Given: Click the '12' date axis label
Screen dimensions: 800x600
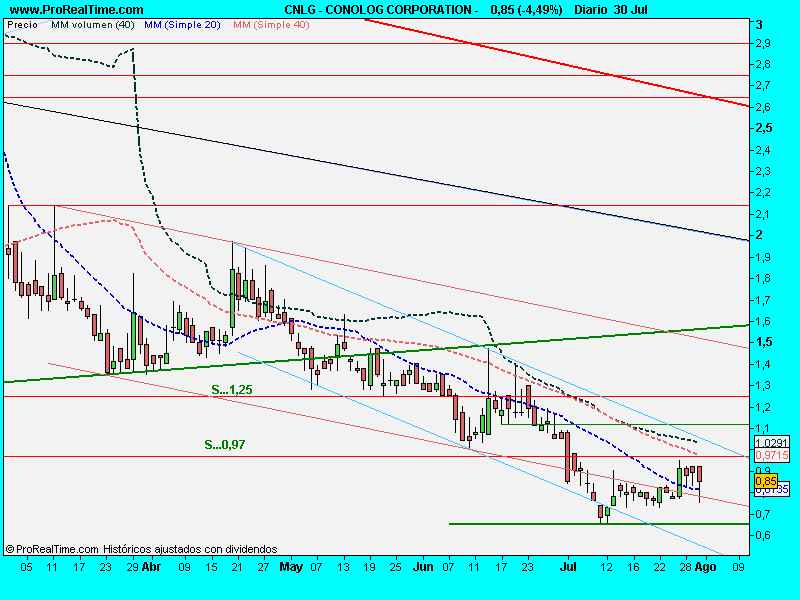Looking at the screenshot, I should pyautogui.click(x=606, y=567).
